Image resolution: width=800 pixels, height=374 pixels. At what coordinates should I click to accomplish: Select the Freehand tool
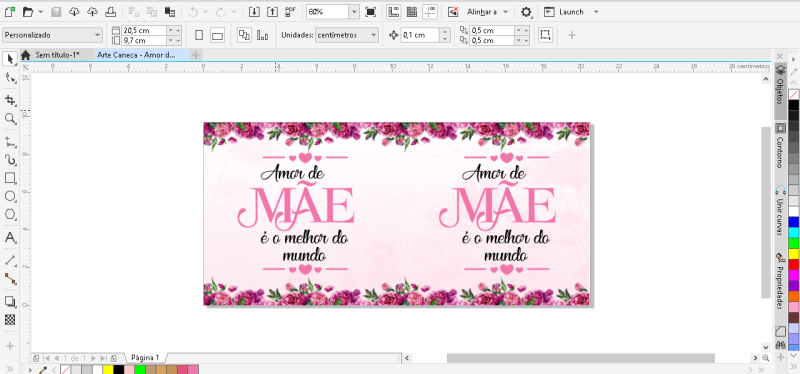point(10,141)
